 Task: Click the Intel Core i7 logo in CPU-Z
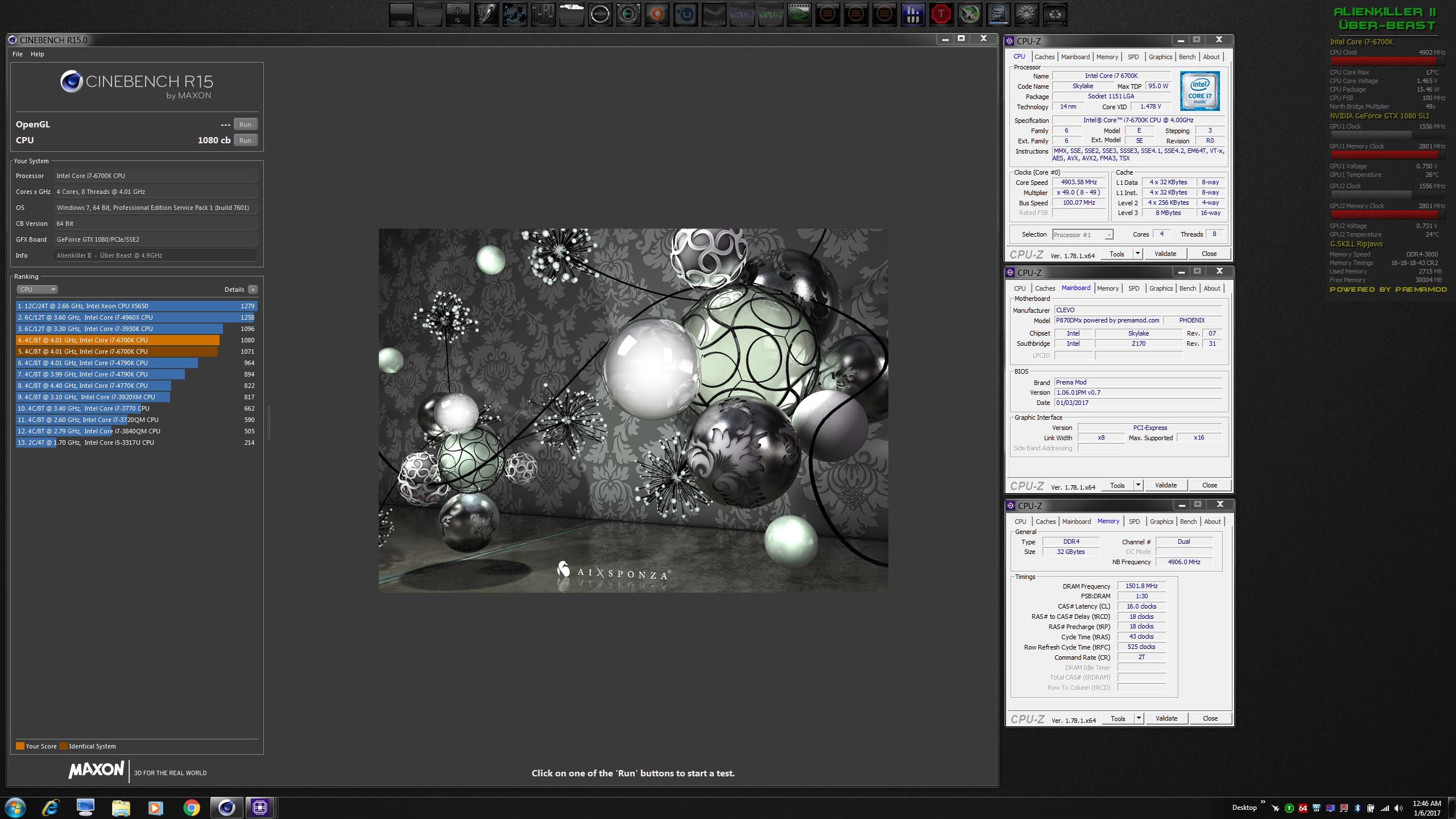pos(1199,91)
